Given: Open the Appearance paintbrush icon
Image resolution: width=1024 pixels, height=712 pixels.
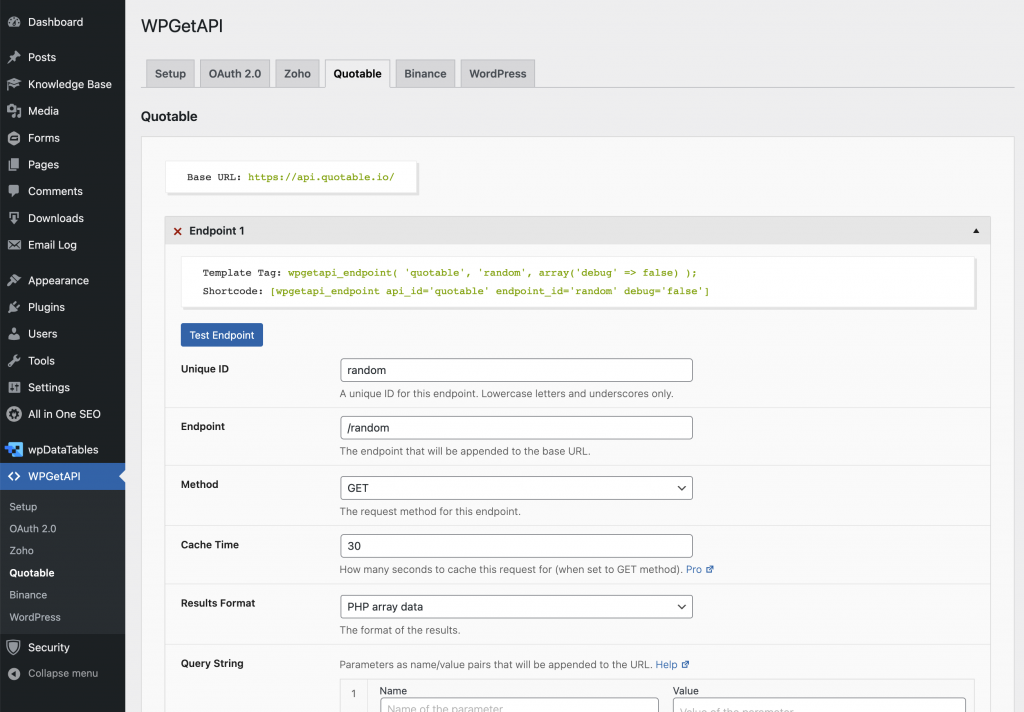Looking at the screenshot, I should pyautogui.click(x=14, y=280).
